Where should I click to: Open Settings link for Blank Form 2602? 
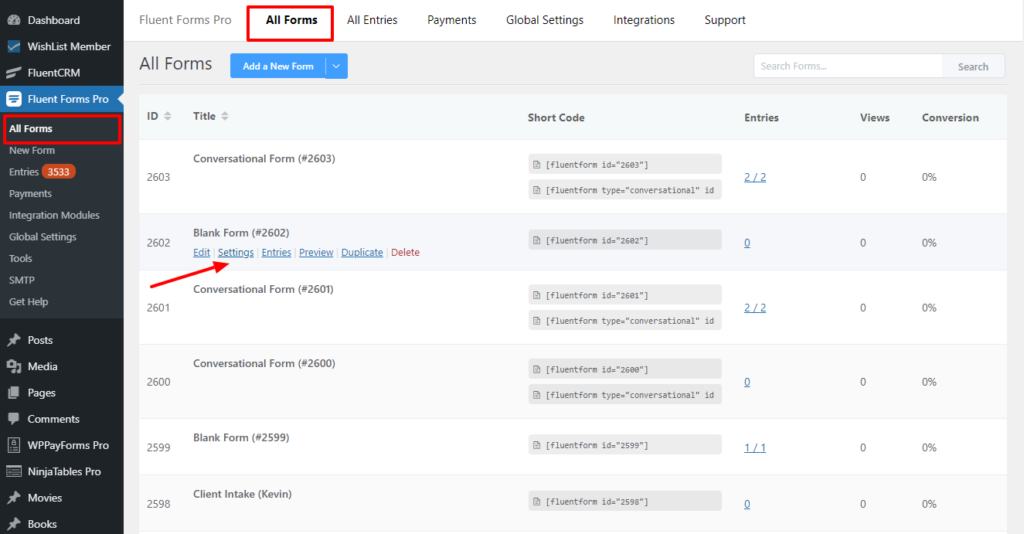point(236,253)
